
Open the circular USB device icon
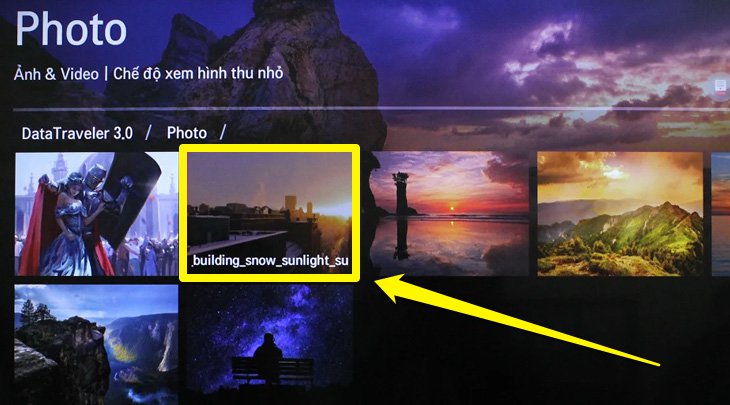coord(721,87)
